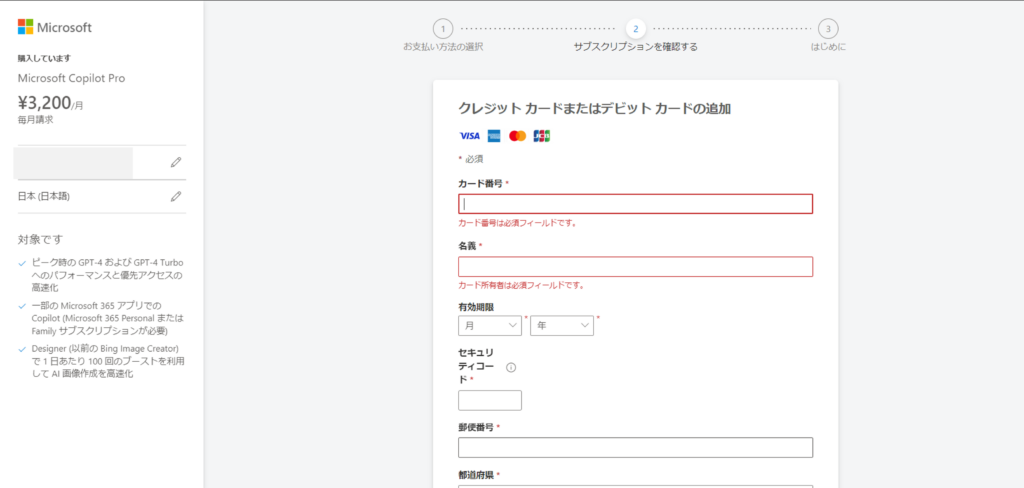1024x488 pixels.
Task: Click the 都道府県 field at the bottom
Action: click(x=635, y=486)
